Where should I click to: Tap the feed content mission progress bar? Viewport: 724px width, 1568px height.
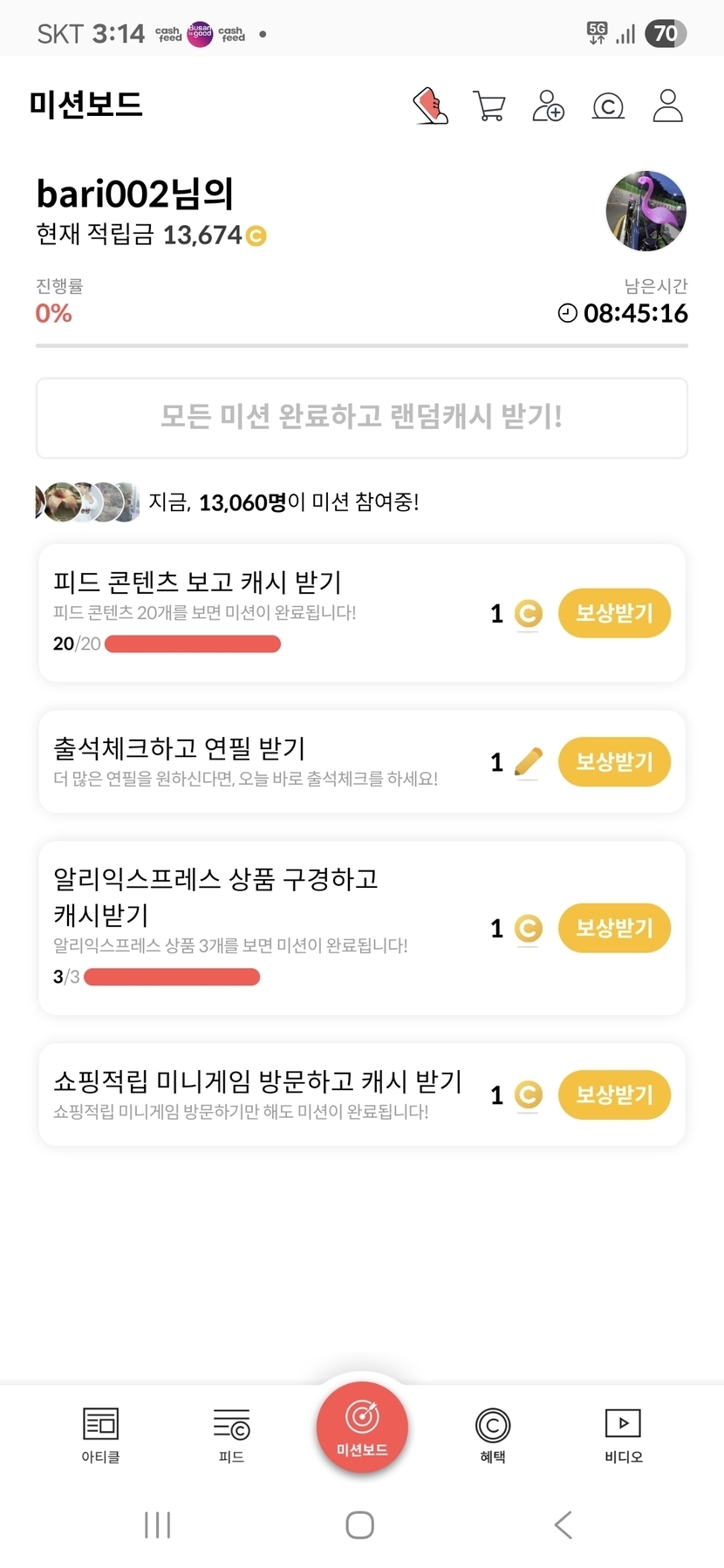(x=192, y=644)
